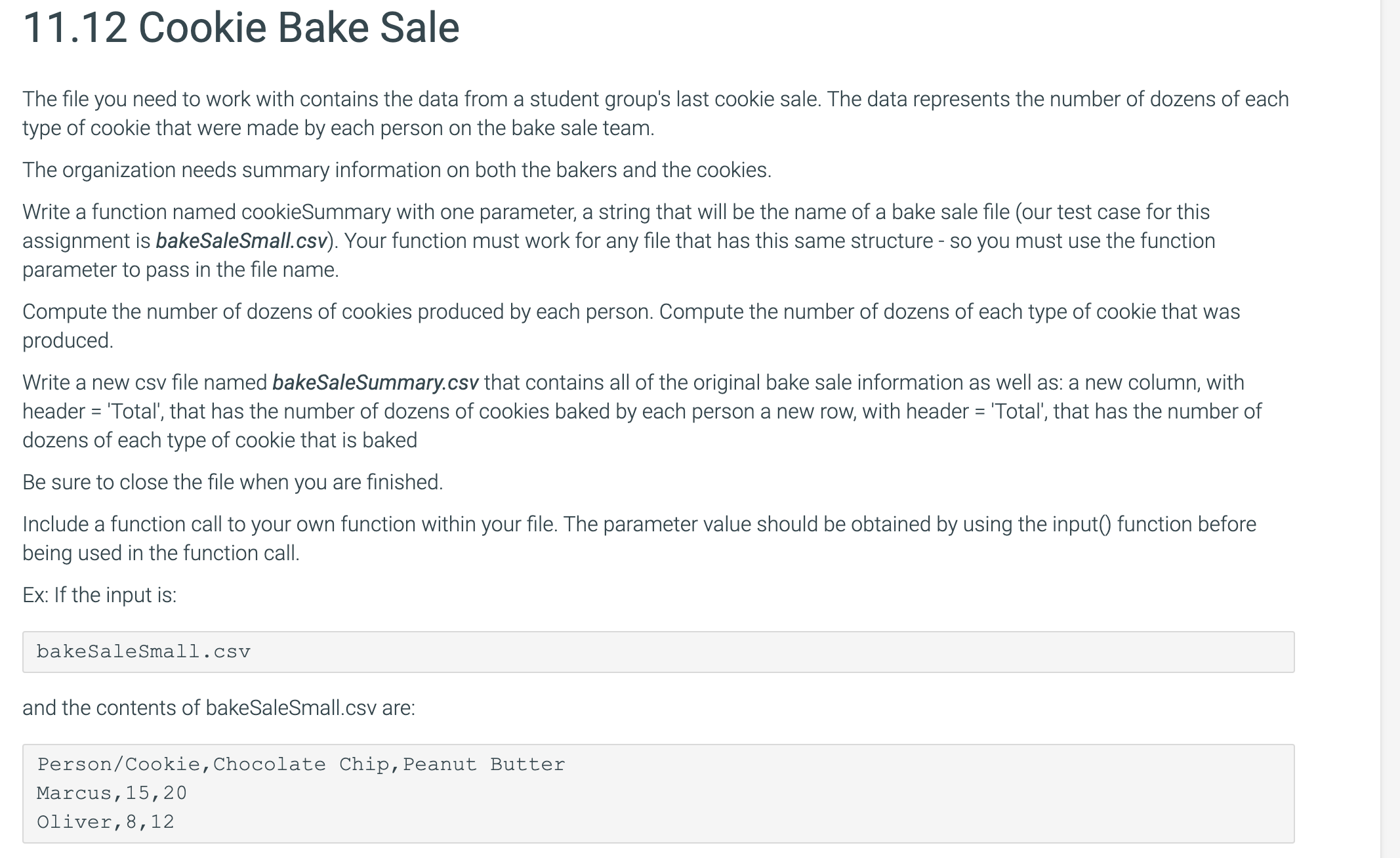Viewport: 1400px width, 858px height.
Task: Click the Person/Cookie header line in code block
Action: click(301, 764)
